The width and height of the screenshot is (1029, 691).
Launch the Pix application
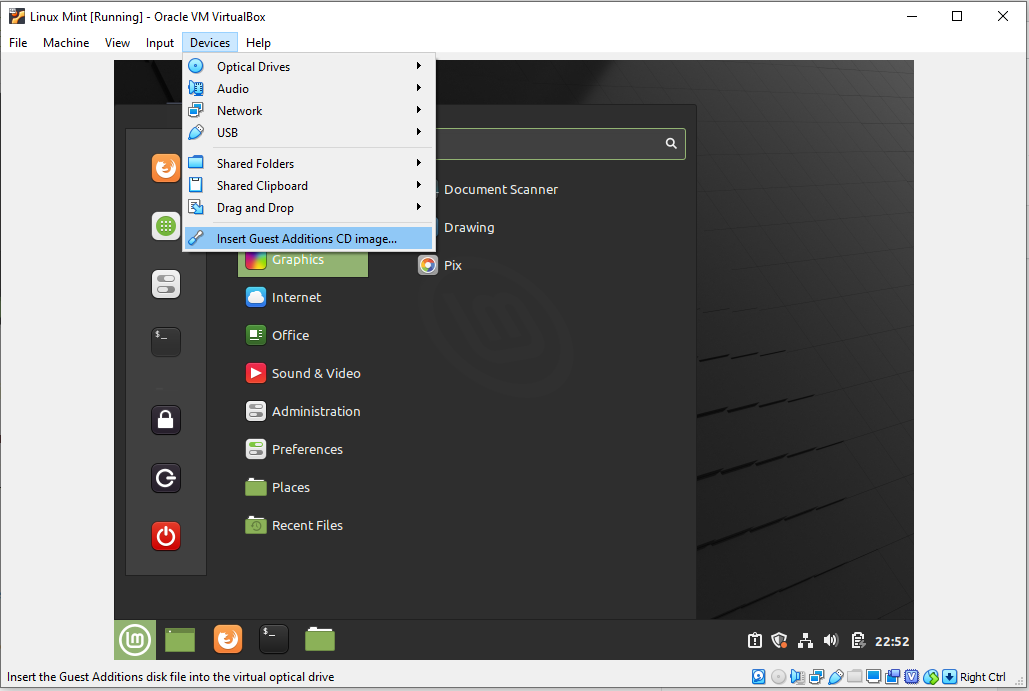coord(452,265)
